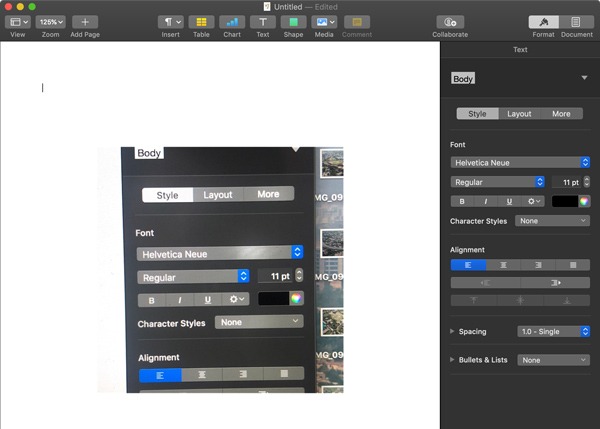Image resolution: width=600 pixels, height=429 pixels.
Task: Center align text in the sidebar
Action: point(503,265)
